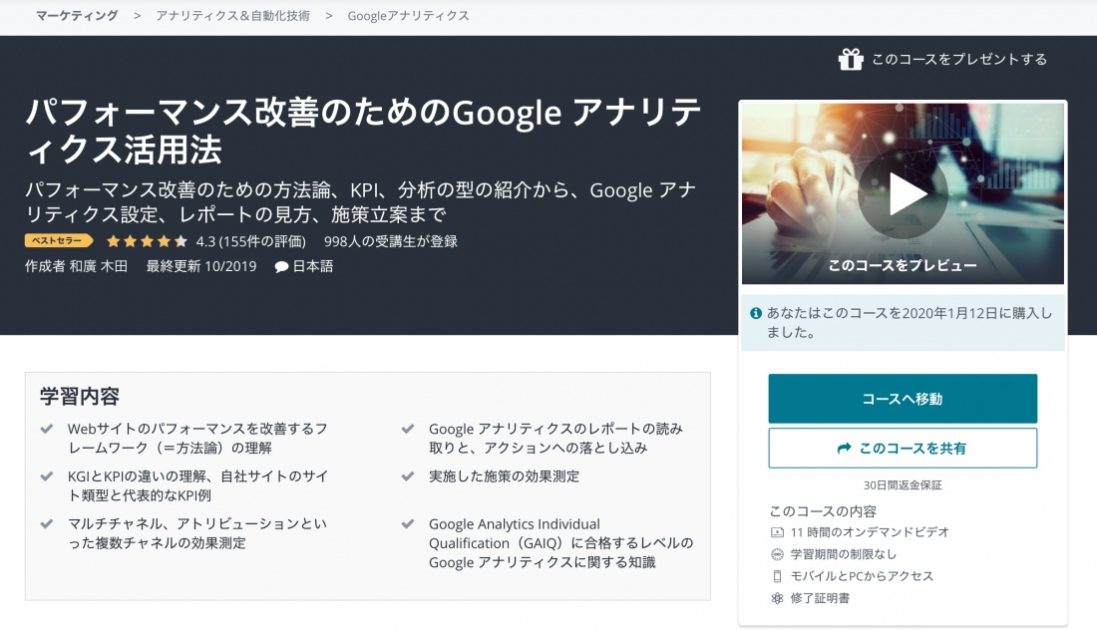Click 998人の受講生が登録 text
Screen dimensions: 1097x630
pos(390,242)
